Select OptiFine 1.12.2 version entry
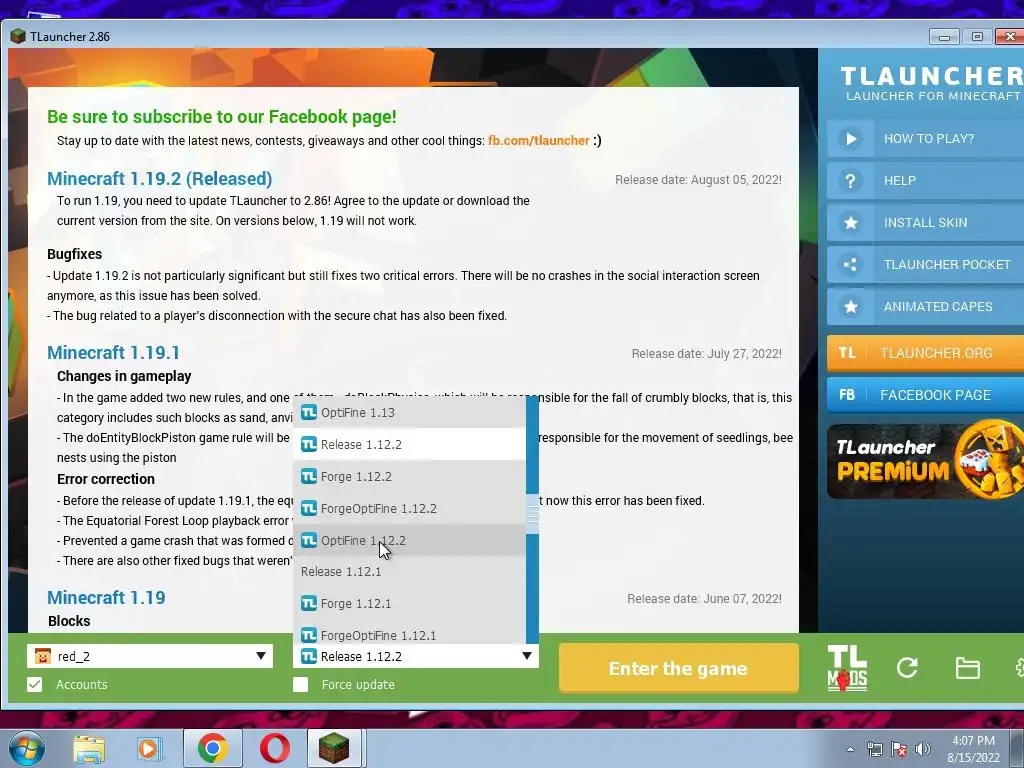 (x=409, y=540)
